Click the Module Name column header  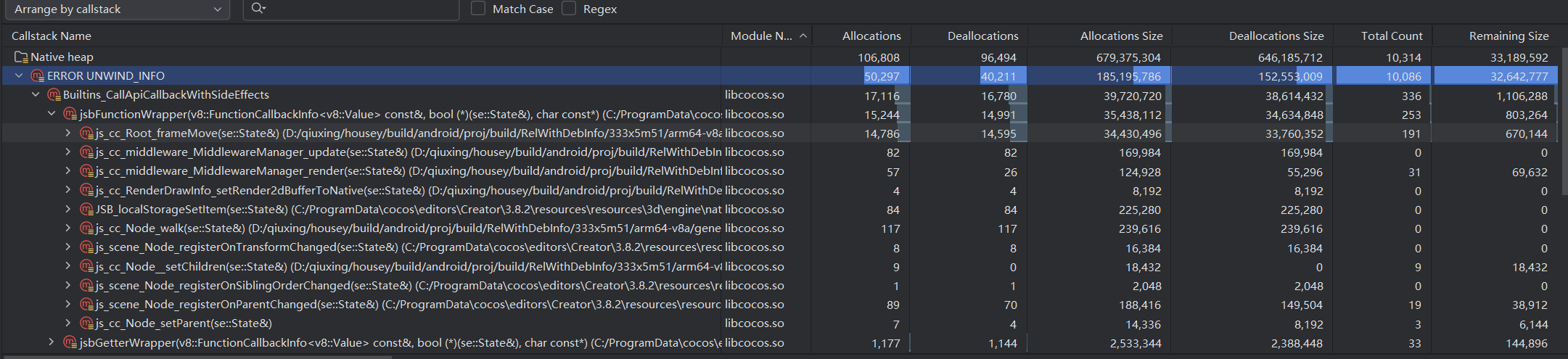[x=761, y=36]
